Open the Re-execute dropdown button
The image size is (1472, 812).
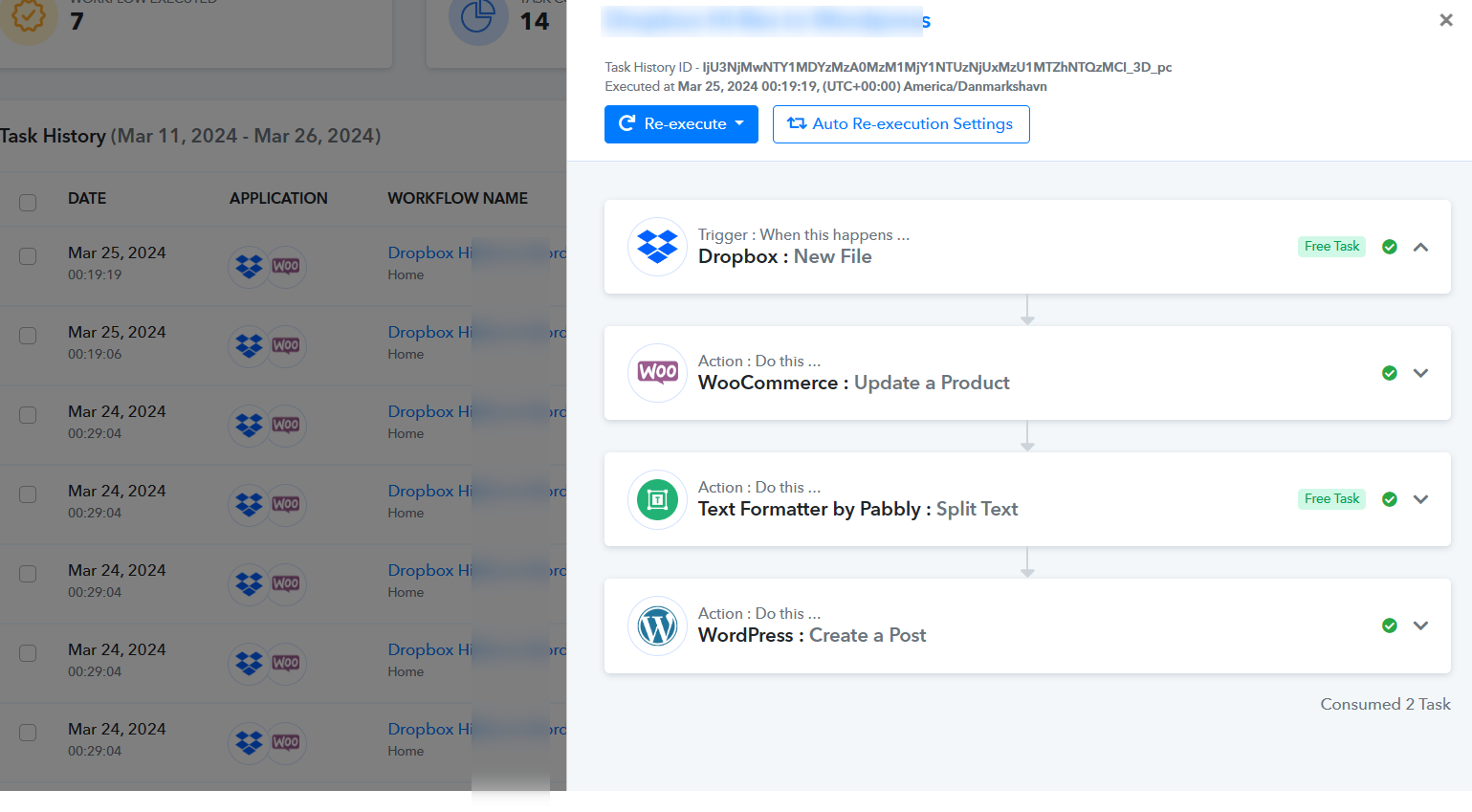681,124
